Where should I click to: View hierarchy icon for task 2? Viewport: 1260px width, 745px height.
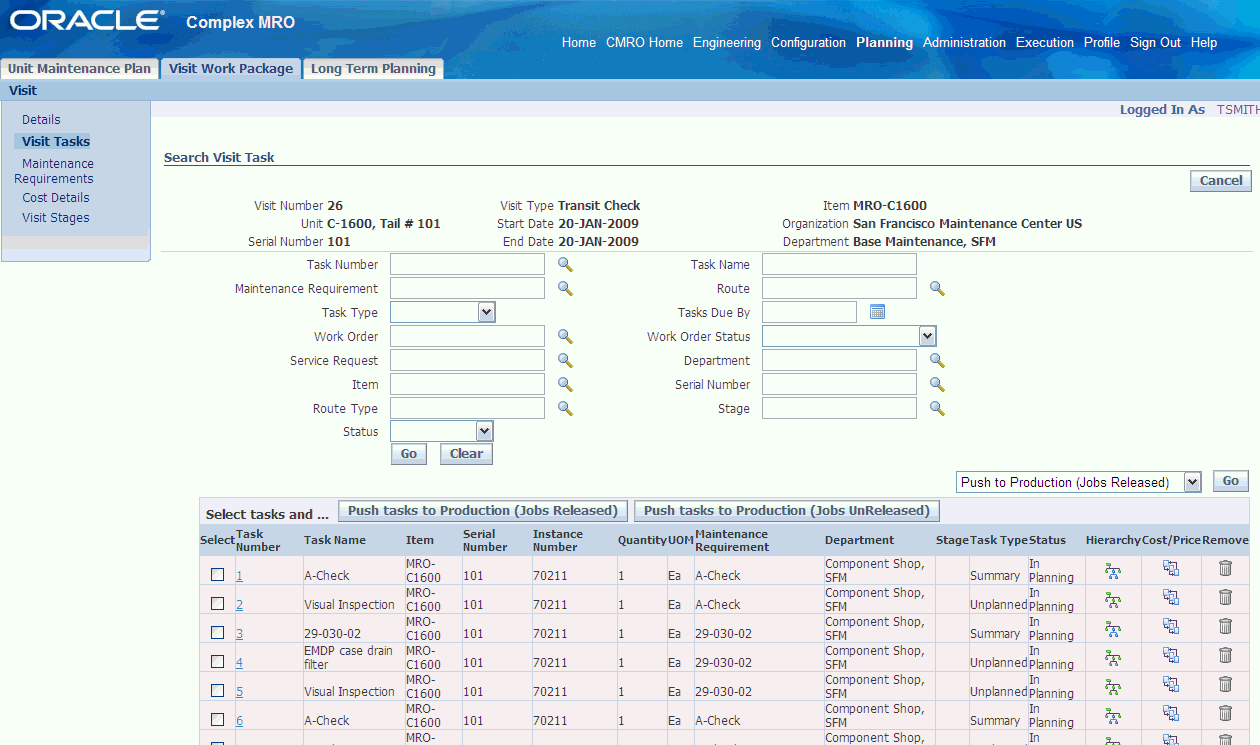[1113, 600]
